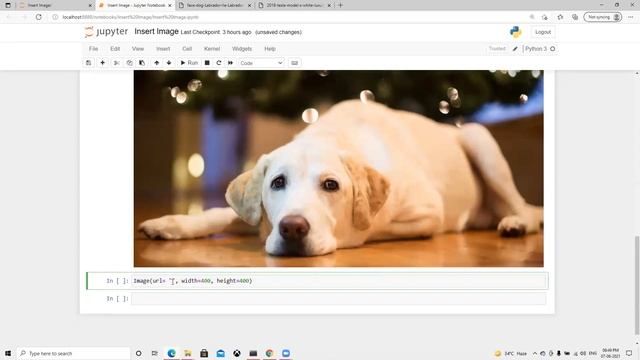The image size is (640, 360).
Task: Open Microsoft Store from the taskbar
Action: (x=204, y=353)
